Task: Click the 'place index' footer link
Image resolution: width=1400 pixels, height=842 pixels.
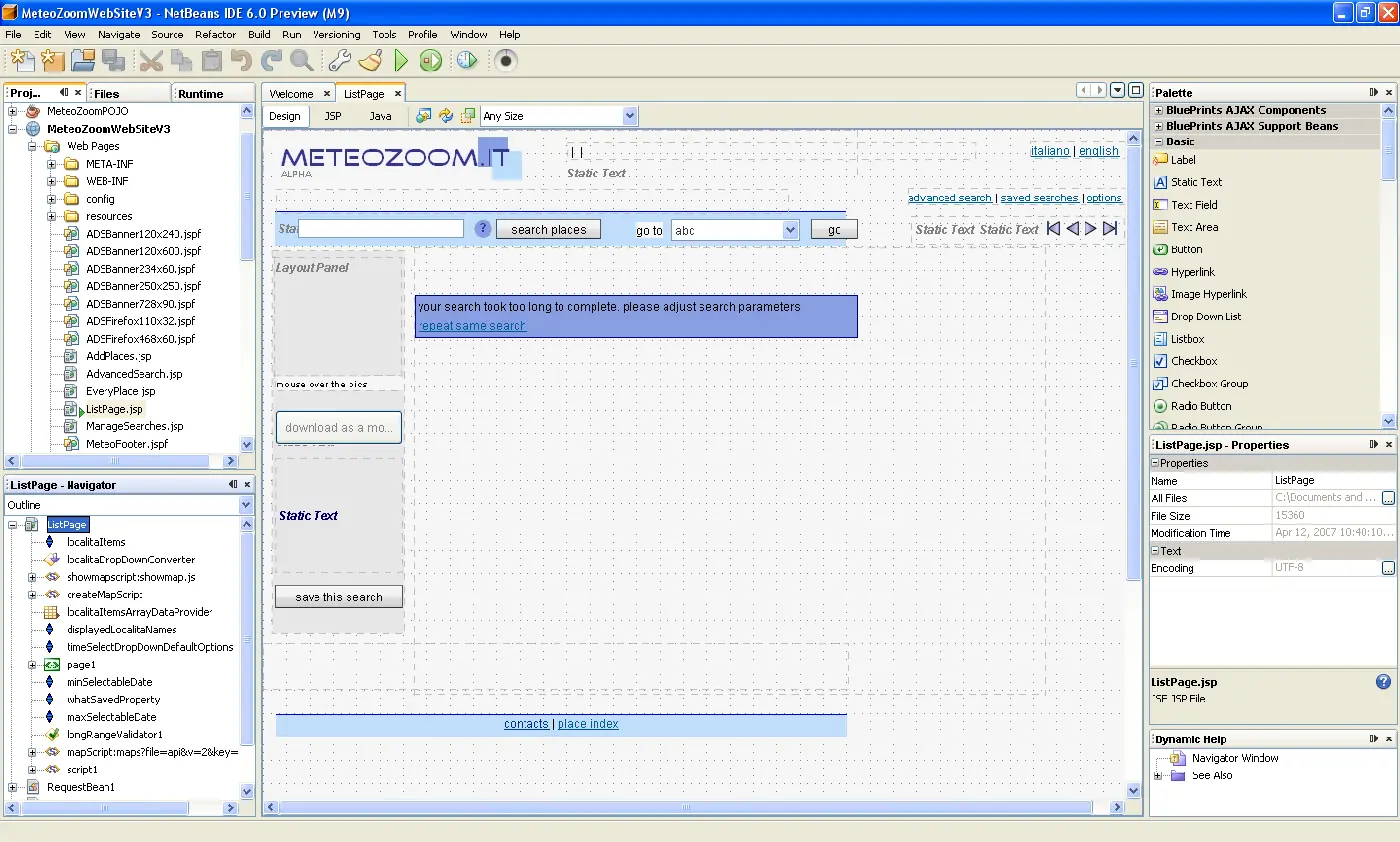Action: [x=588, y=724]
